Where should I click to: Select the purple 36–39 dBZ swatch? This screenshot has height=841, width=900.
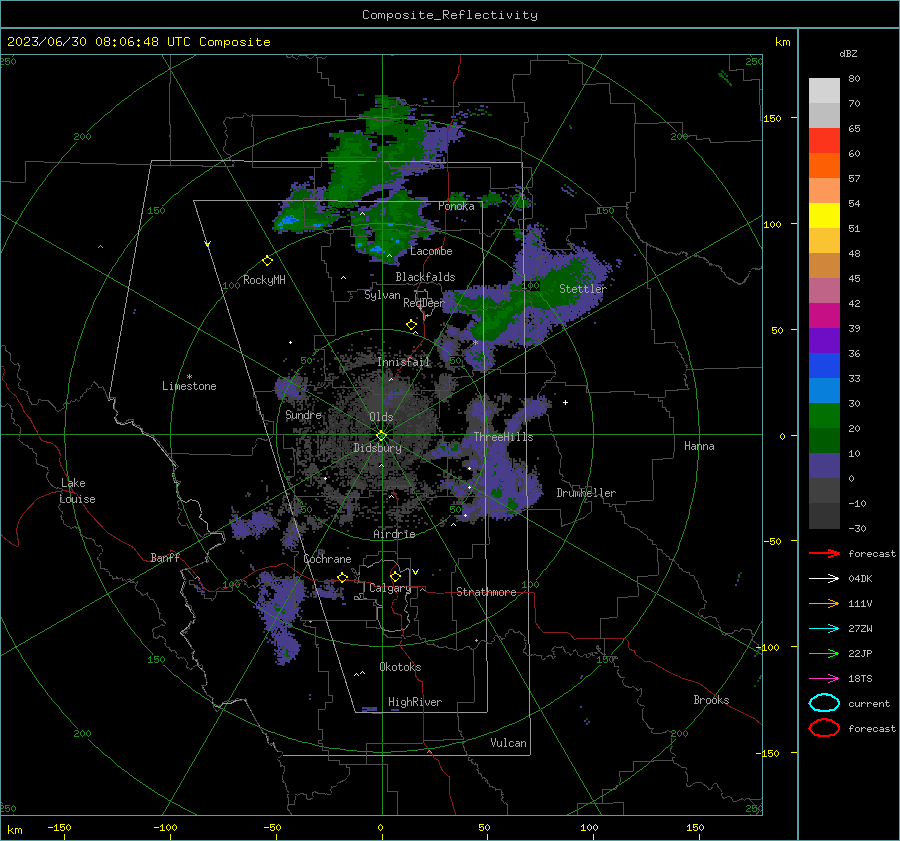pyautogui.click(x=824, y=341)
